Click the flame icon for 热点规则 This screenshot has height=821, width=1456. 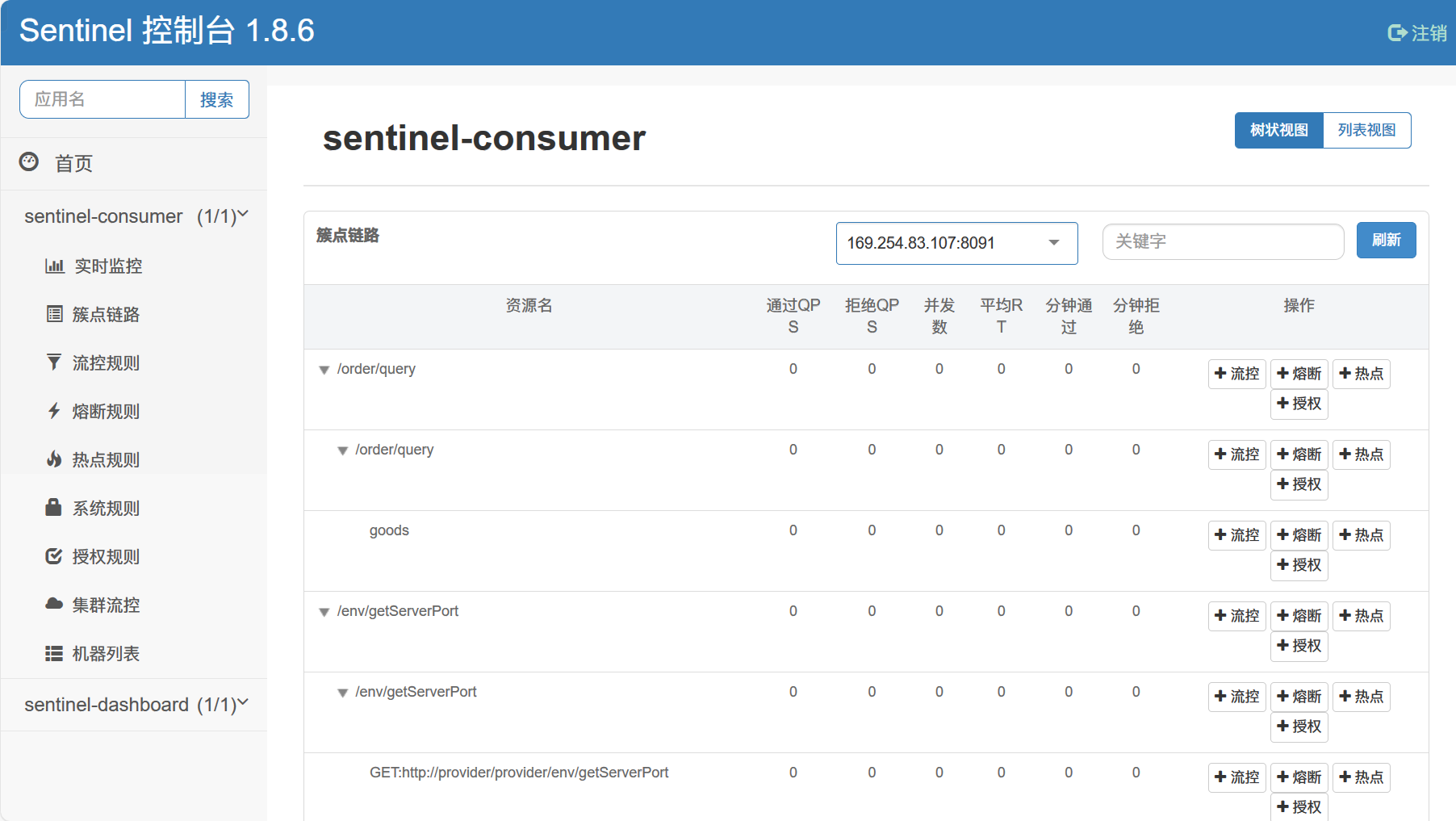point(54,459)
